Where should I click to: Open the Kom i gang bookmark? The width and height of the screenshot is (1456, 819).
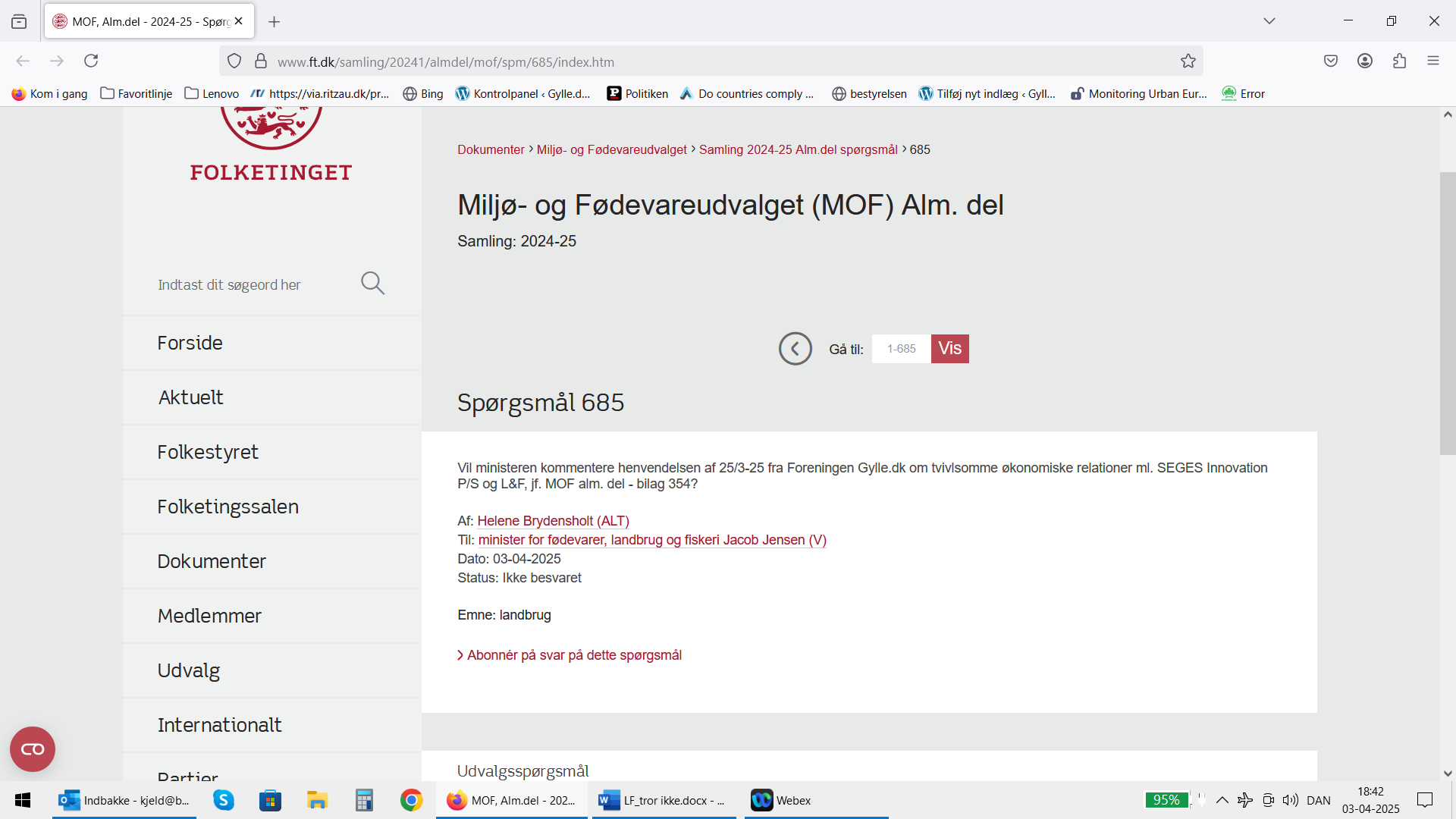pyautogui.click(x=50, y=93)
